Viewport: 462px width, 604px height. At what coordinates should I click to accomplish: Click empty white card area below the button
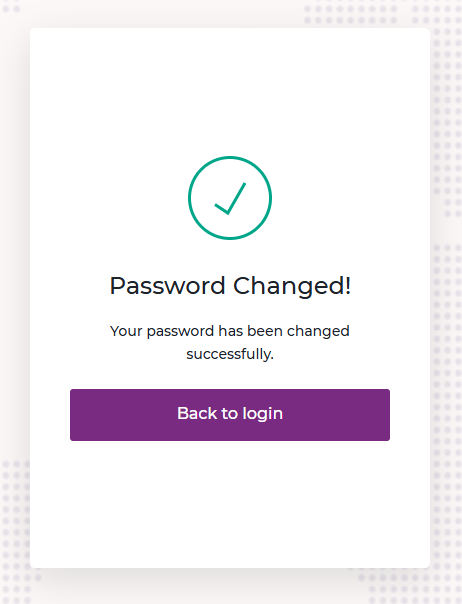(230, 505)
